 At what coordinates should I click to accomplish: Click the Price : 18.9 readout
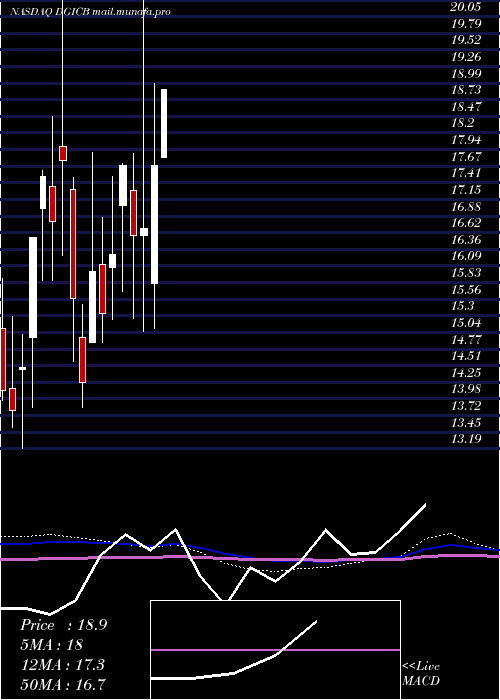63,625
